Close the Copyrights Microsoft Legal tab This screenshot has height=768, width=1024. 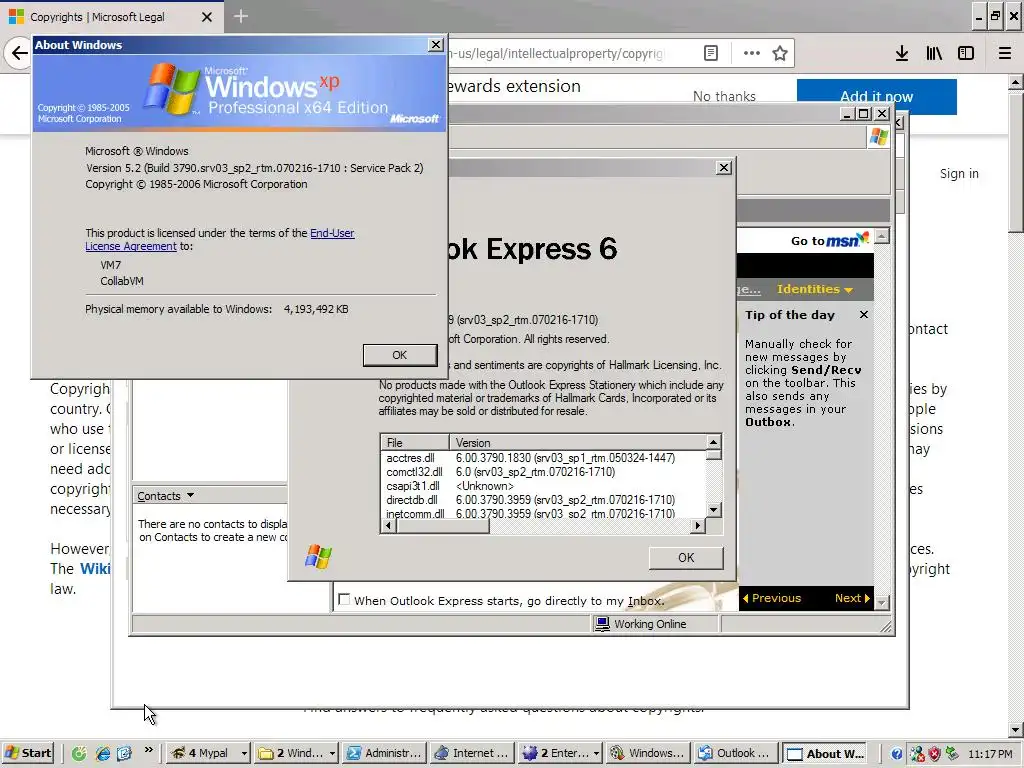207,17
